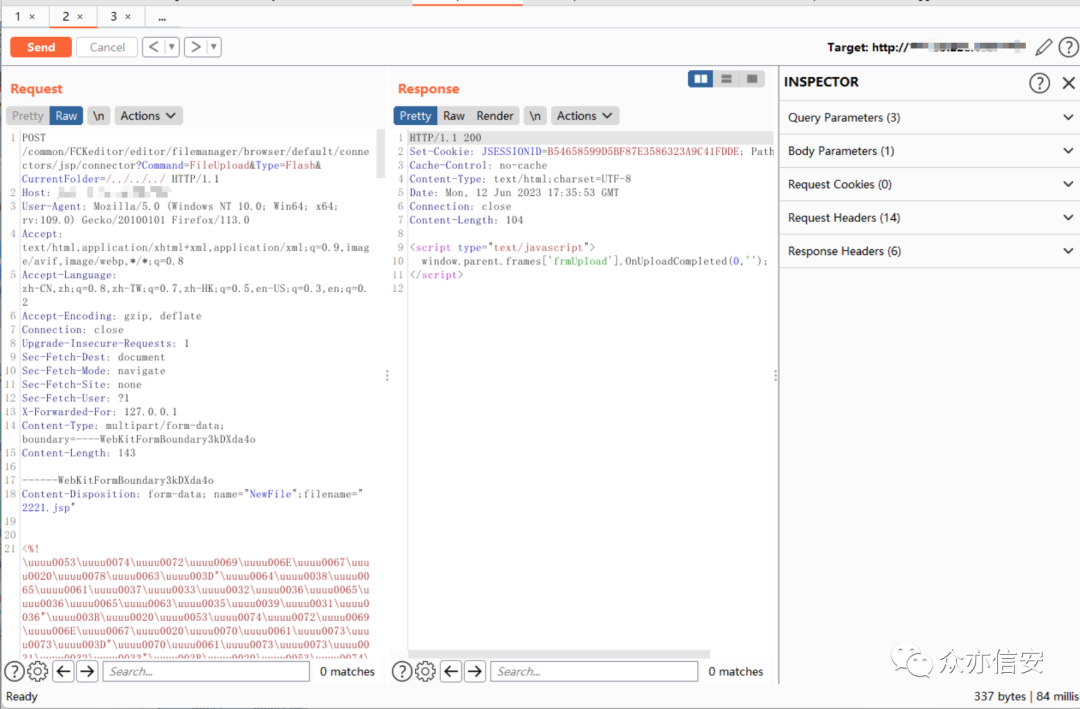
Task: Jump to next match in Request search
Action: coord(87,671)
